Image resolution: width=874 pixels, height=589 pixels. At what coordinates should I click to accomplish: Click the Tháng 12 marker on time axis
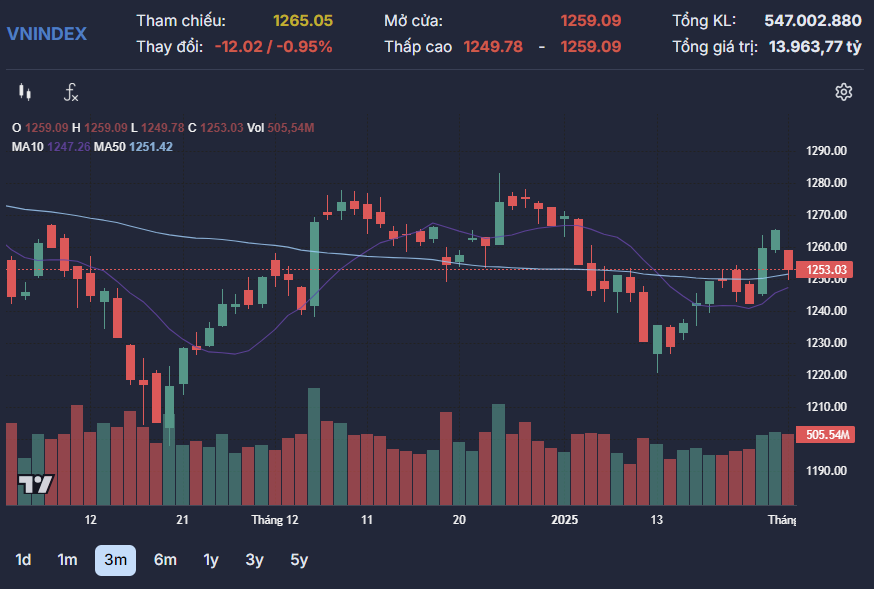275,520
